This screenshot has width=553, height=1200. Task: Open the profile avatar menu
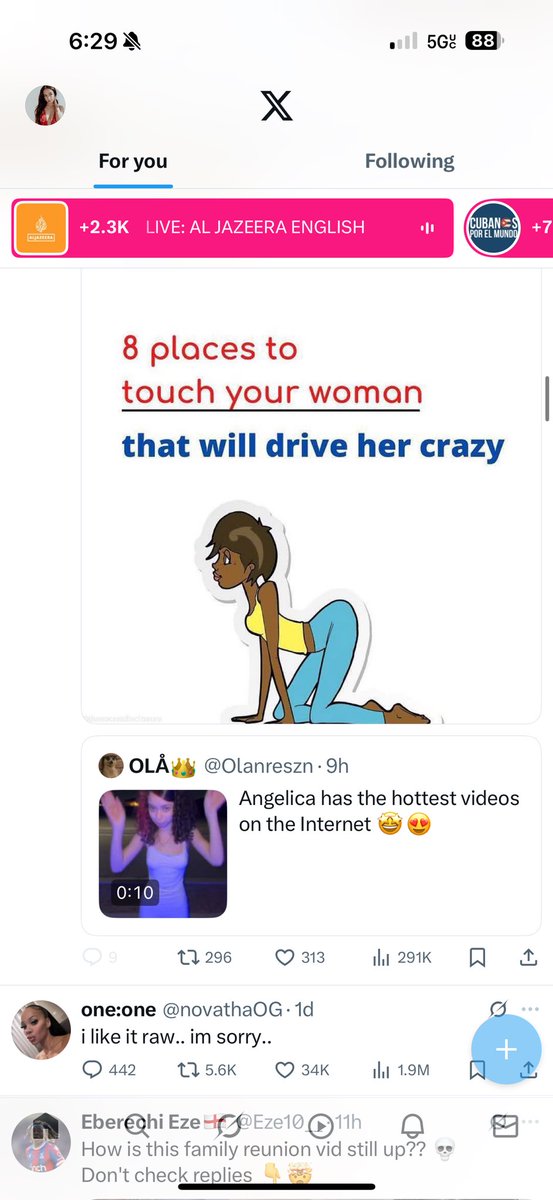click(x=45, y=105)
